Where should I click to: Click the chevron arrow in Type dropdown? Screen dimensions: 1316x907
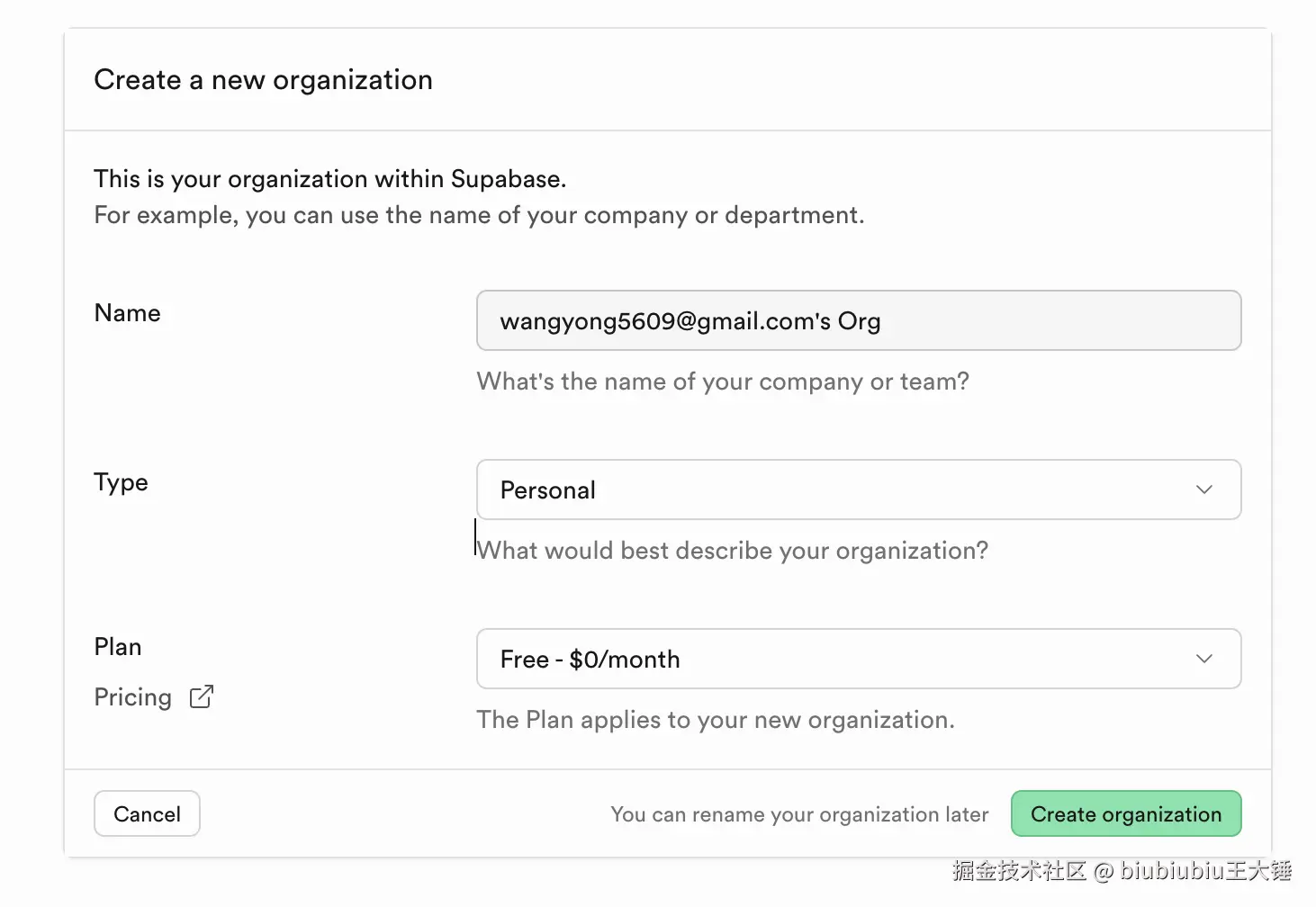(1203, 489)
